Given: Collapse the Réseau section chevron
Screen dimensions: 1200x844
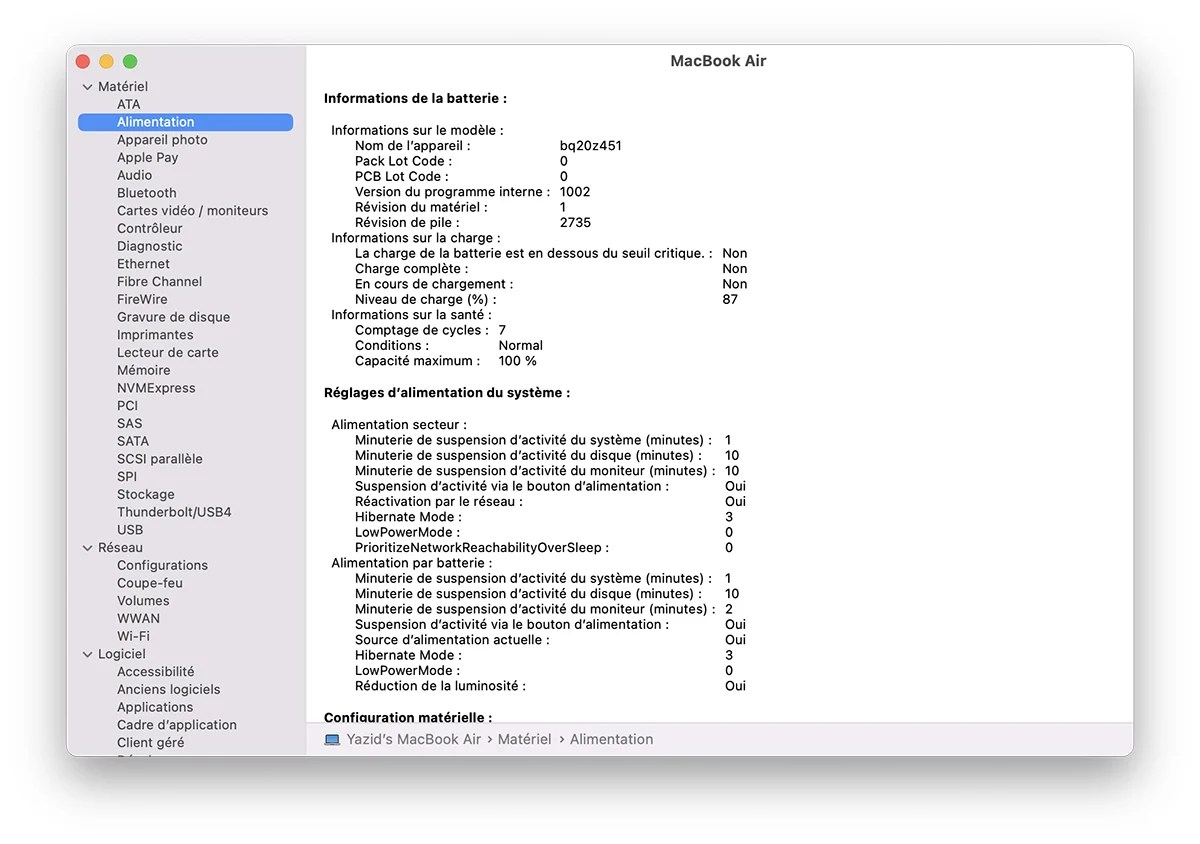Looking at the screenshot, I should pyautogui.click(x=87, y=548).
